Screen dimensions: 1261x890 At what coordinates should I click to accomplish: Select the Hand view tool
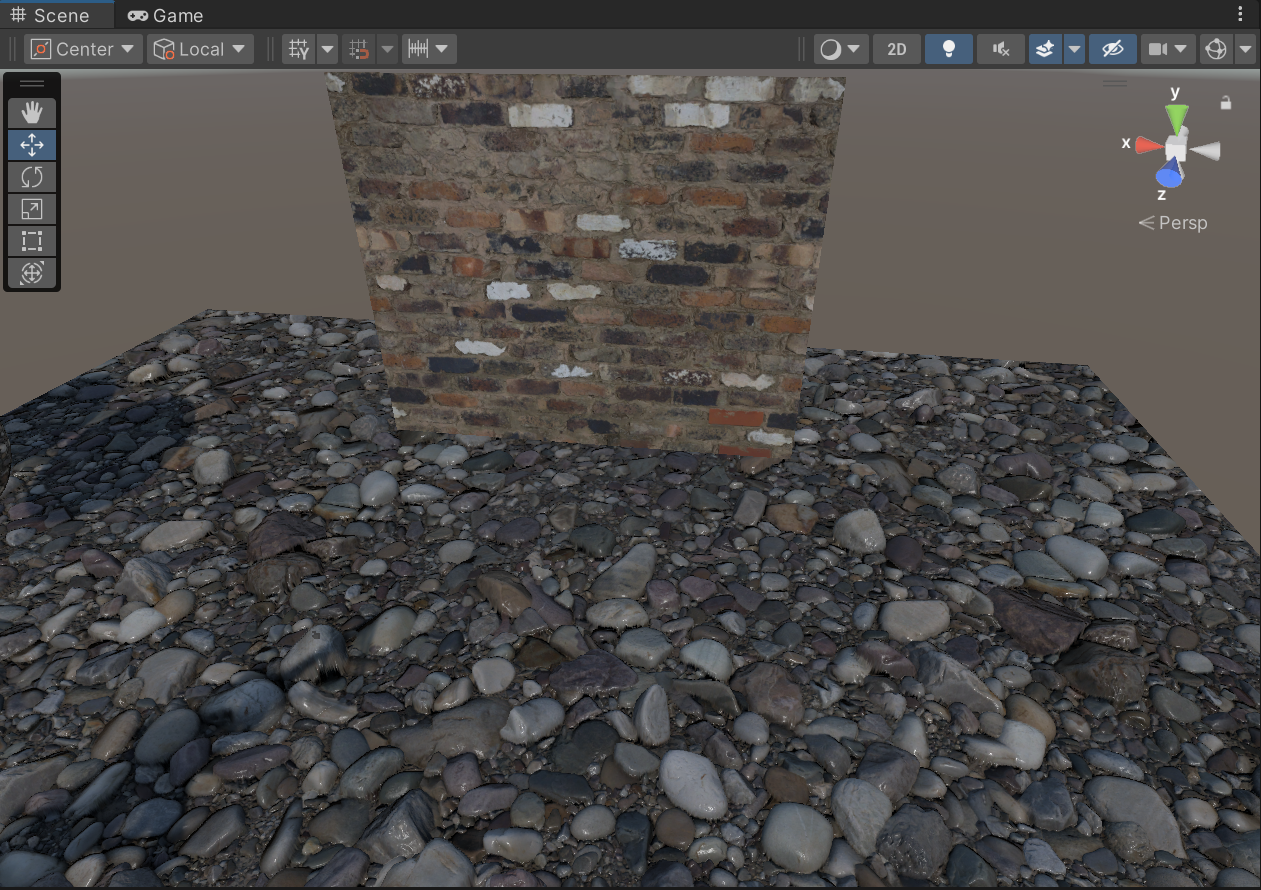32,112
